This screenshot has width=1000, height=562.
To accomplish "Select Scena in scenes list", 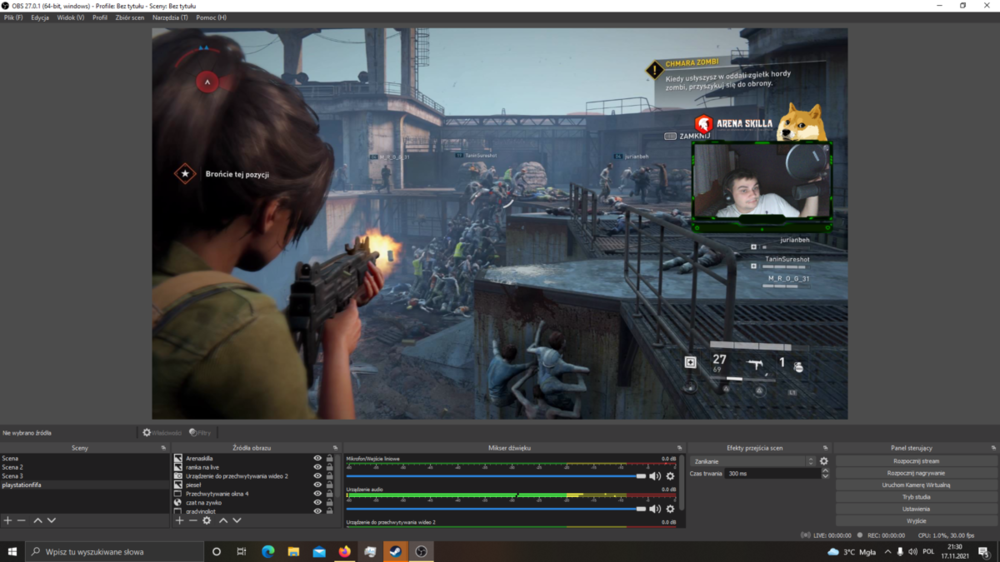I will (x=84, y=458).
